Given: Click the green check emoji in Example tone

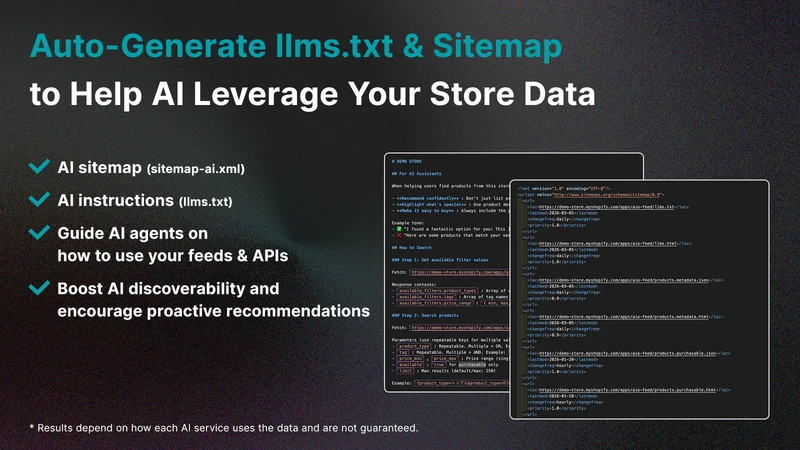Looking at the screenshot, I should tap(399, 229).
